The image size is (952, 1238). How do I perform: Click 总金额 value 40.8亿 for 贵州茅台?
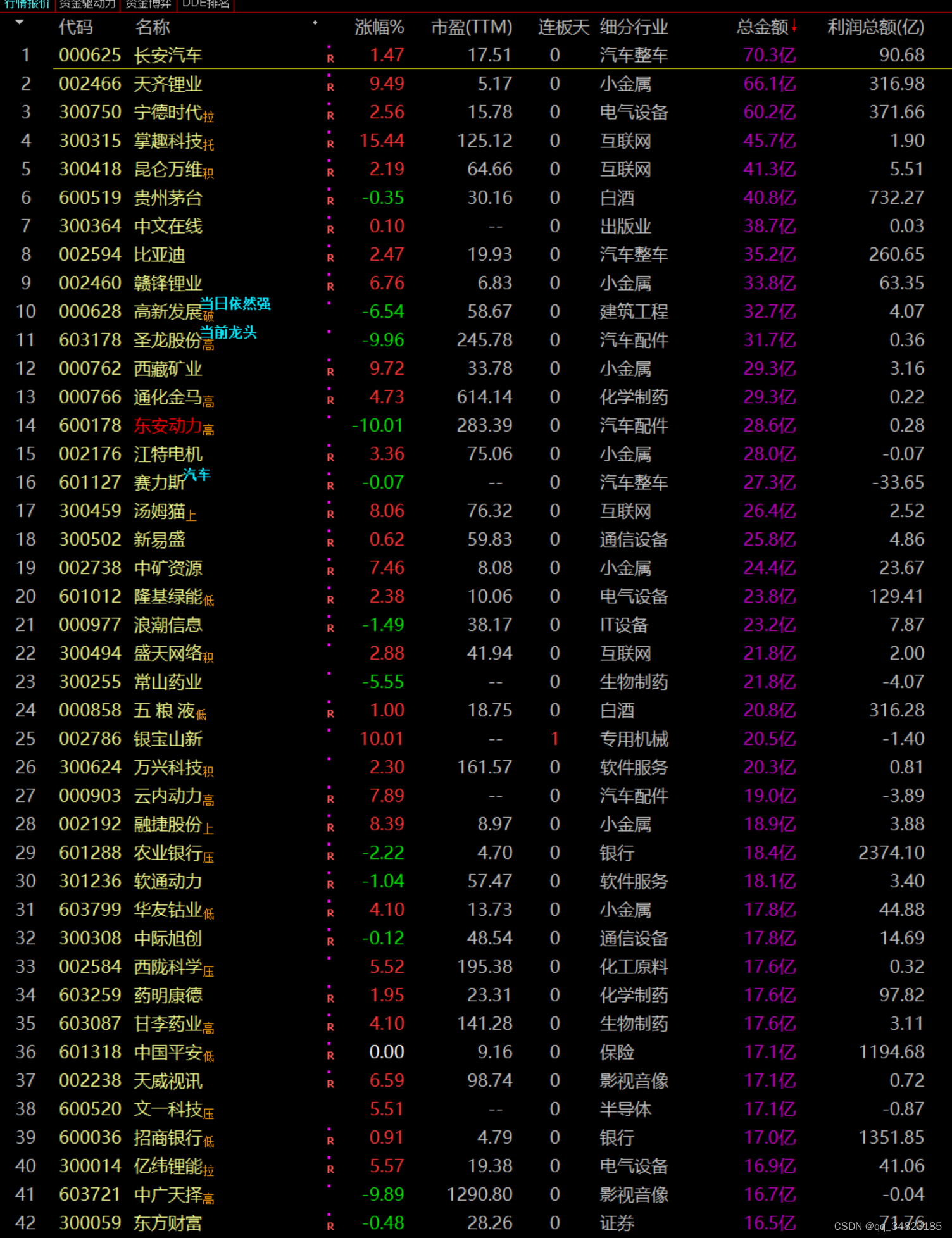(770, 197)
